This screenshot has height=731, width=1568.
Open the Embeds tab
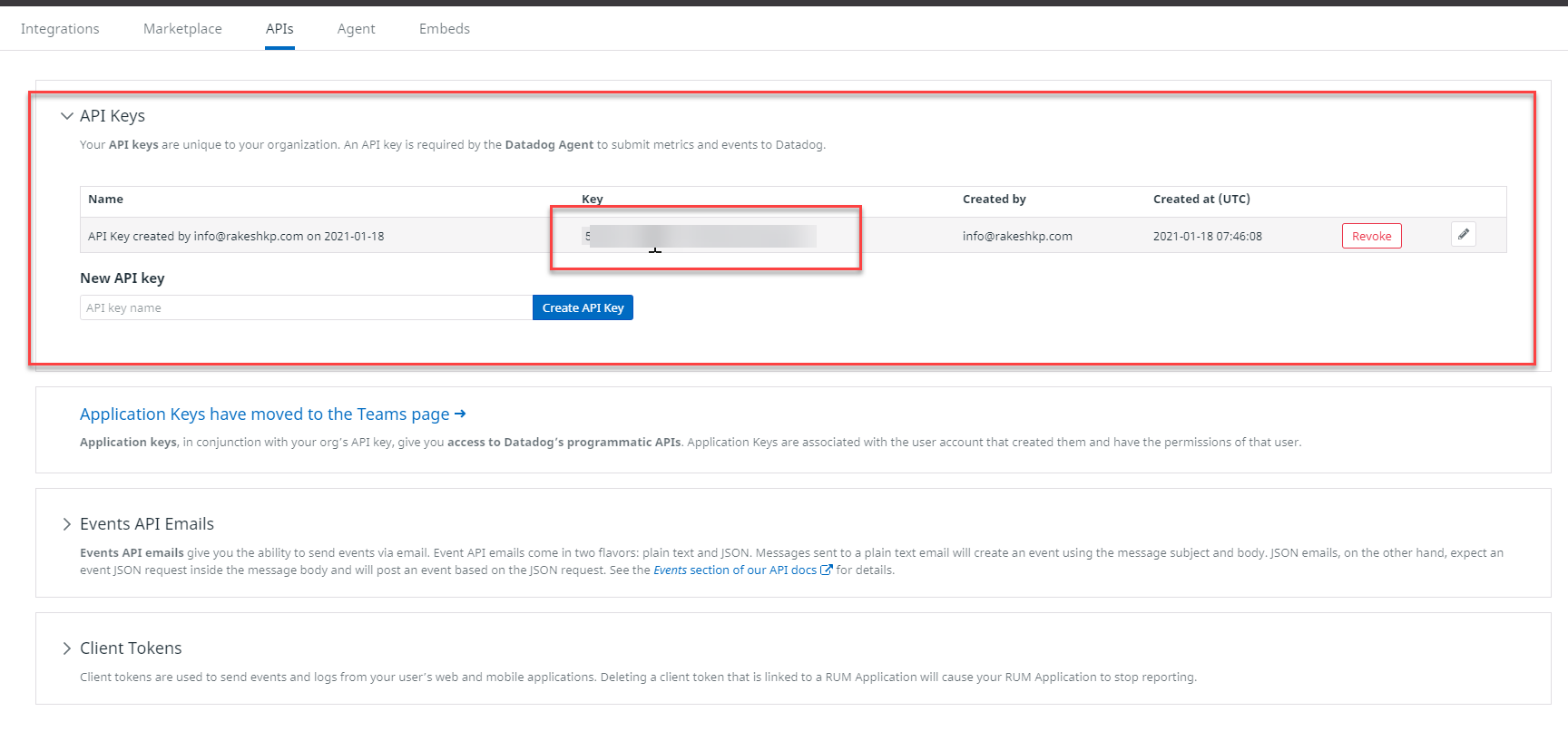pos(445,29)
